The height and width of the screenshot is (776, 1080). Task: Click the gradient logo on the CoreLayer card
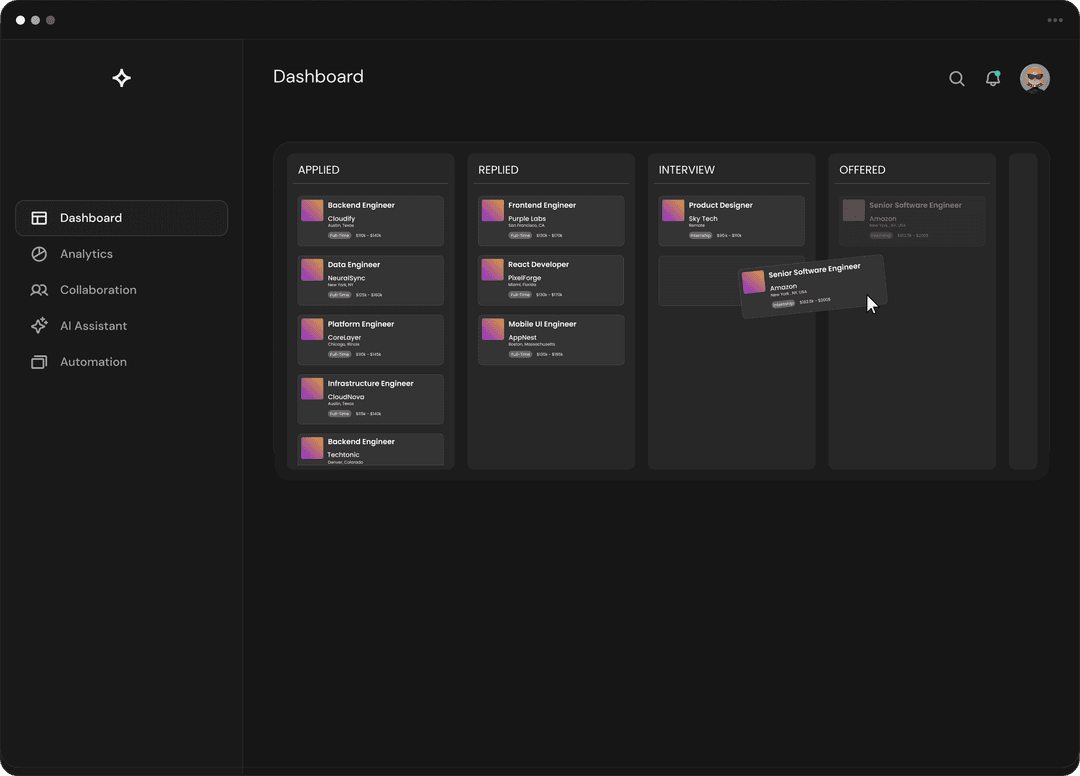pyautogui.click(x=312, y=328)
